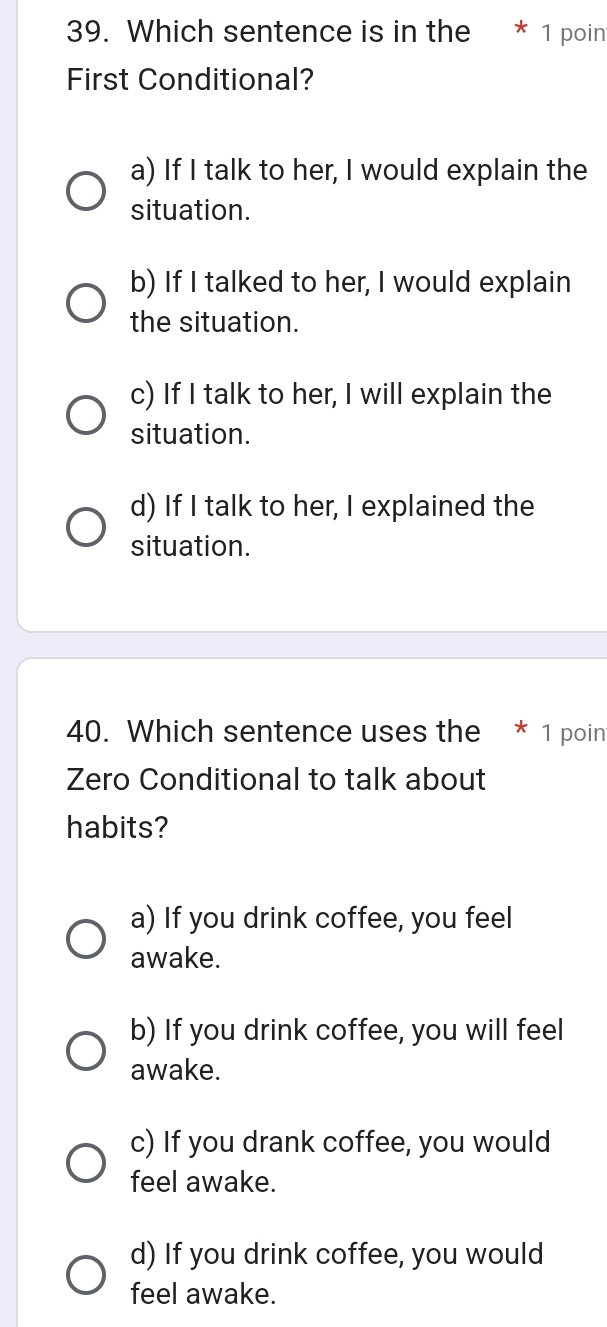Mark radio button for question 39 option d
This screenshot has height=1327, width=607.
pos(84,527)
